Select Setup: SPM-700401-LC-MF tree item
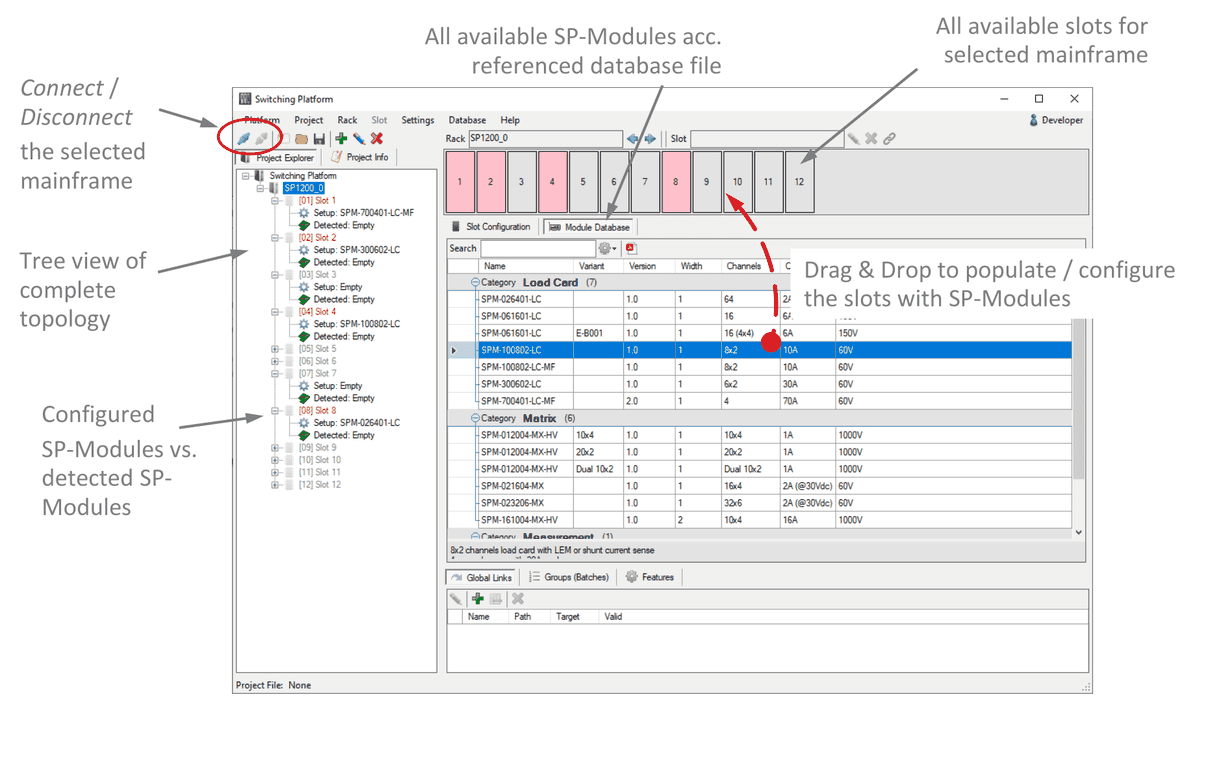Screen dimensions: 1223x766 point(363,213)
